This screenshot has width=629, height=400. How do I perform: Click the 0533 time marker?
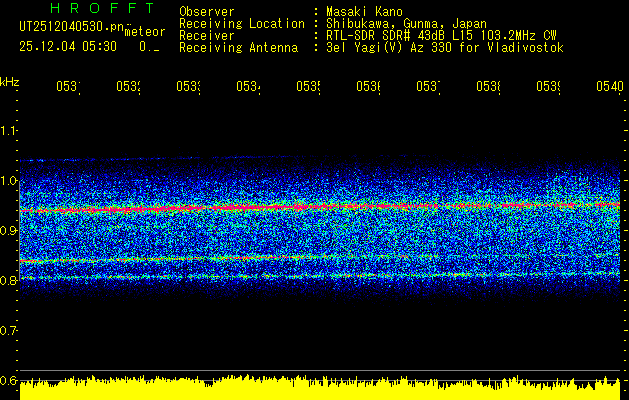189,86
